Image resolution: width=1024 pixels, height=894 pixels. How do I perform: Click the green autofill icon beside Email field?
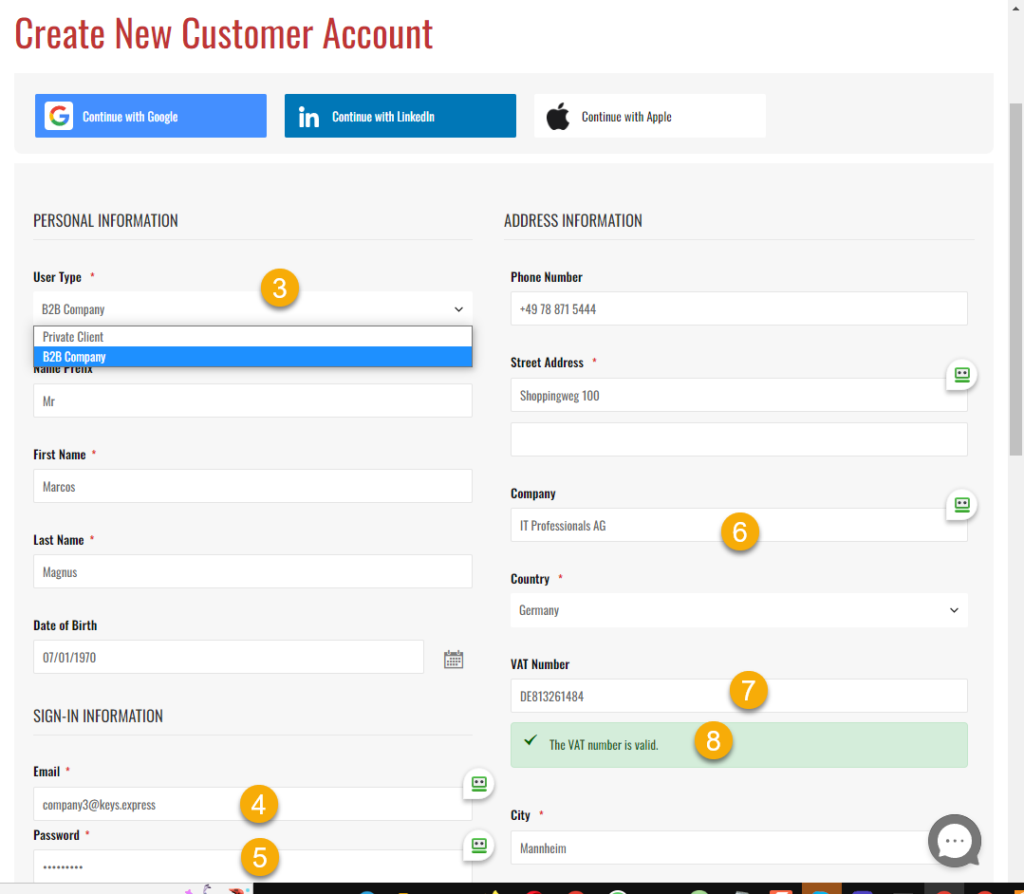pyautogui.click(x=479, y=785)
